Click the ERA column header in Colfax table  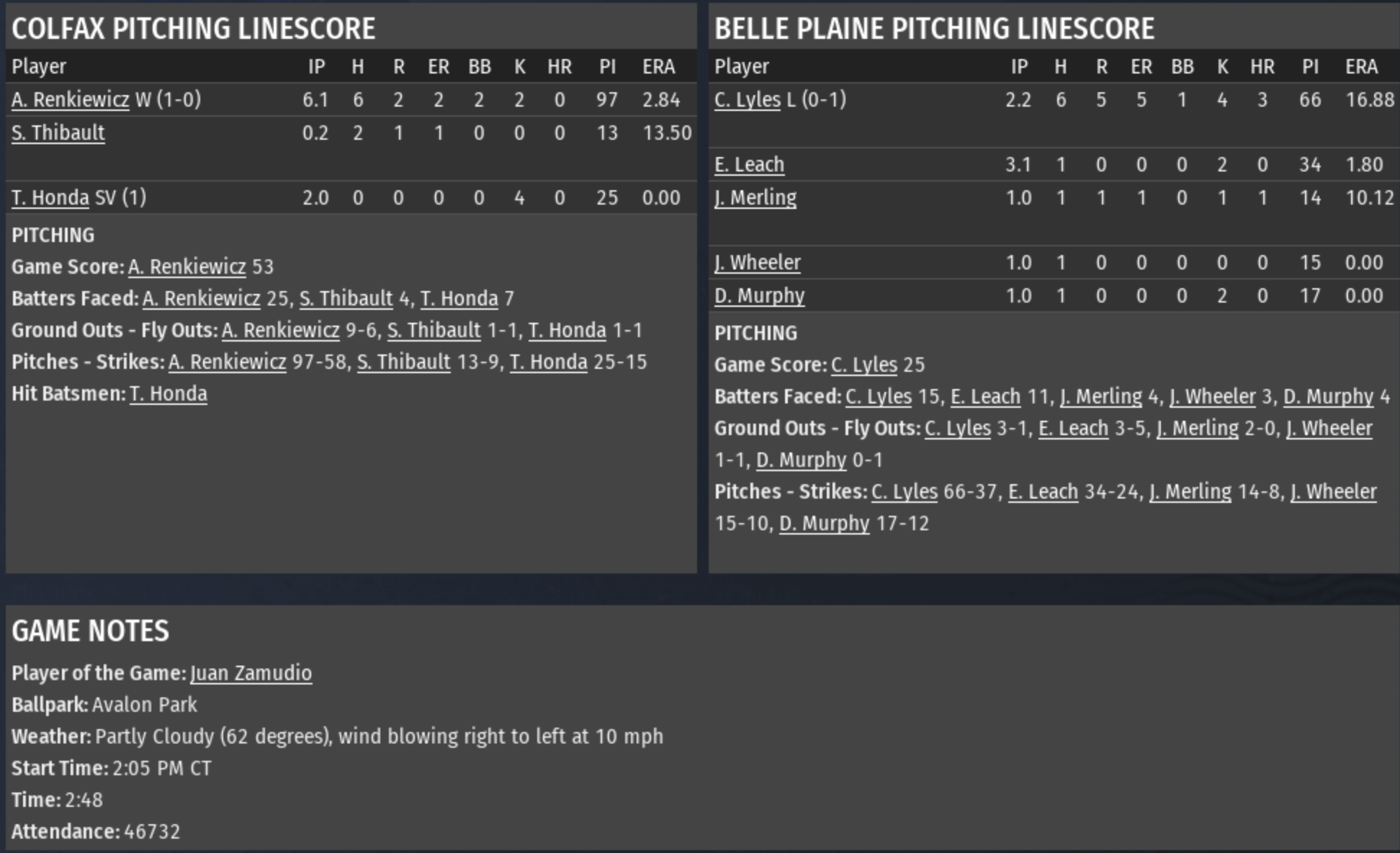point(658,66)
